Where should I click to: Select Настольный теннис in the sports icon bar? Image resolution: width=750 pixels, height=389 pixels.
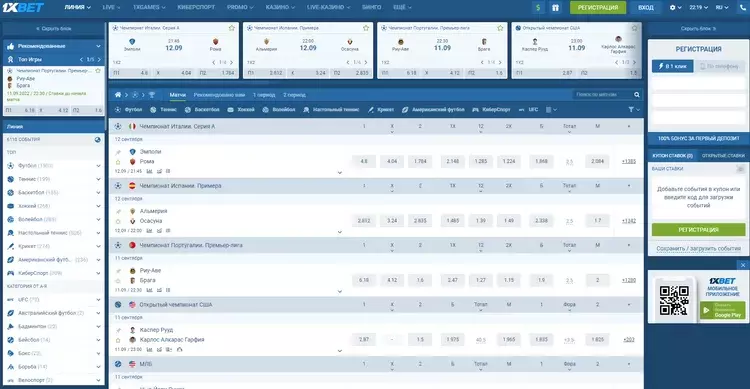point(331,110)
